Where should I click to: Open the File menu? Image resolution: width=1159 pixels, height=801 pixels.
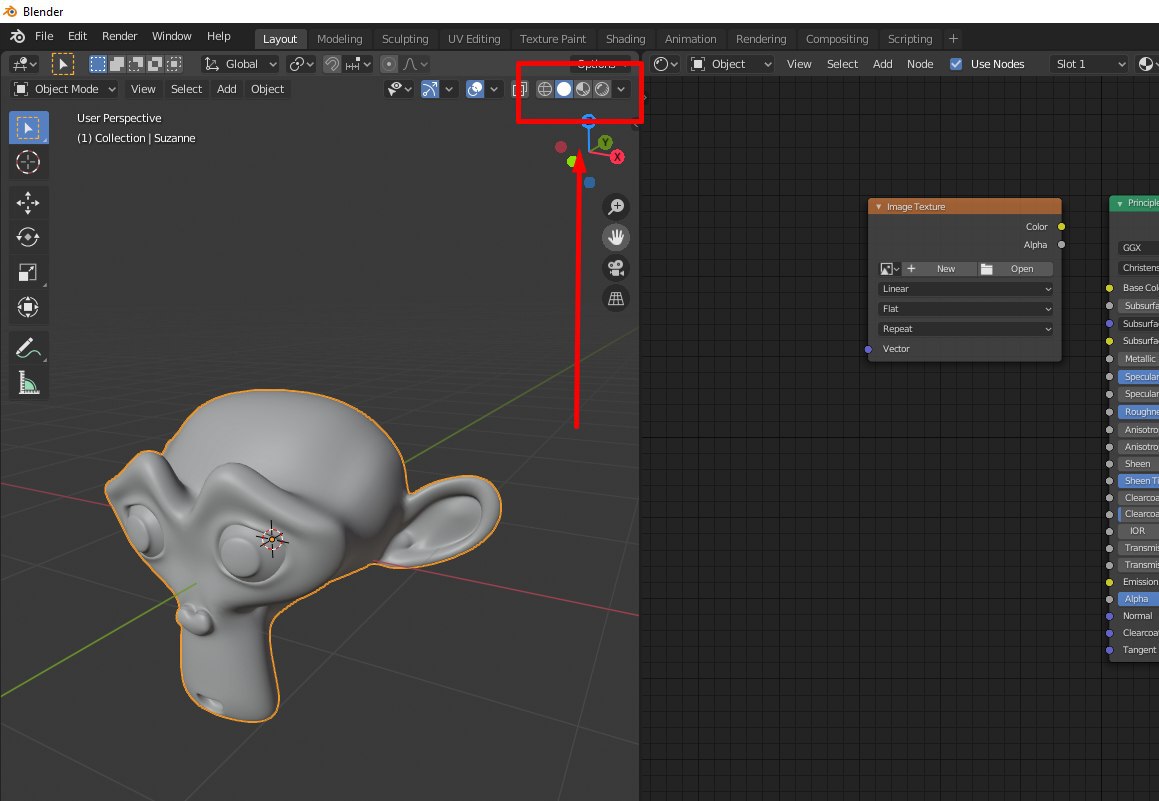44,36
